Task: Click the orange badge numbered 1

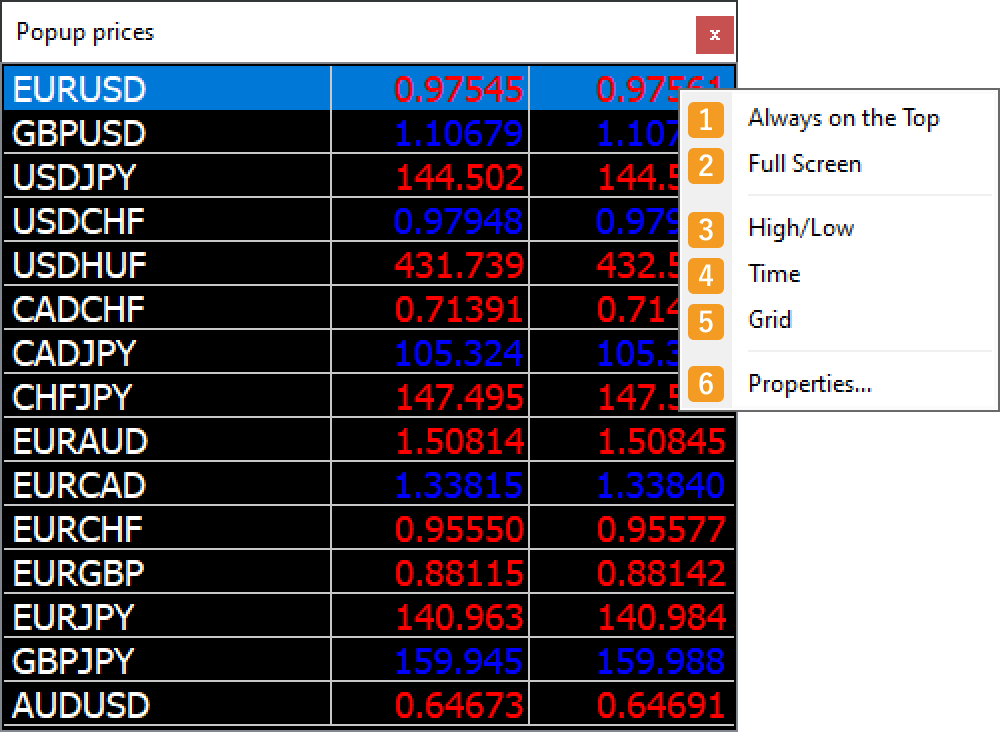Action: [x=706, y=118]
